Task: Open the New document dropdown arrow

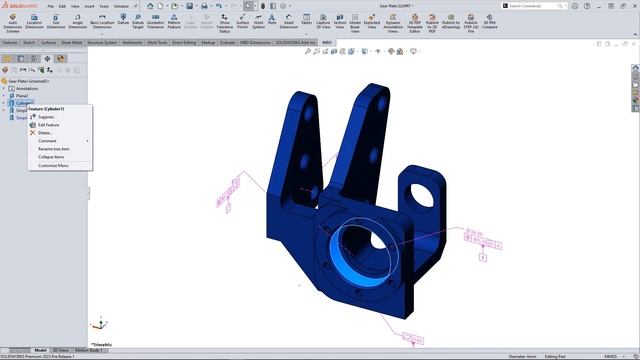Action: (x=167, y=6)
